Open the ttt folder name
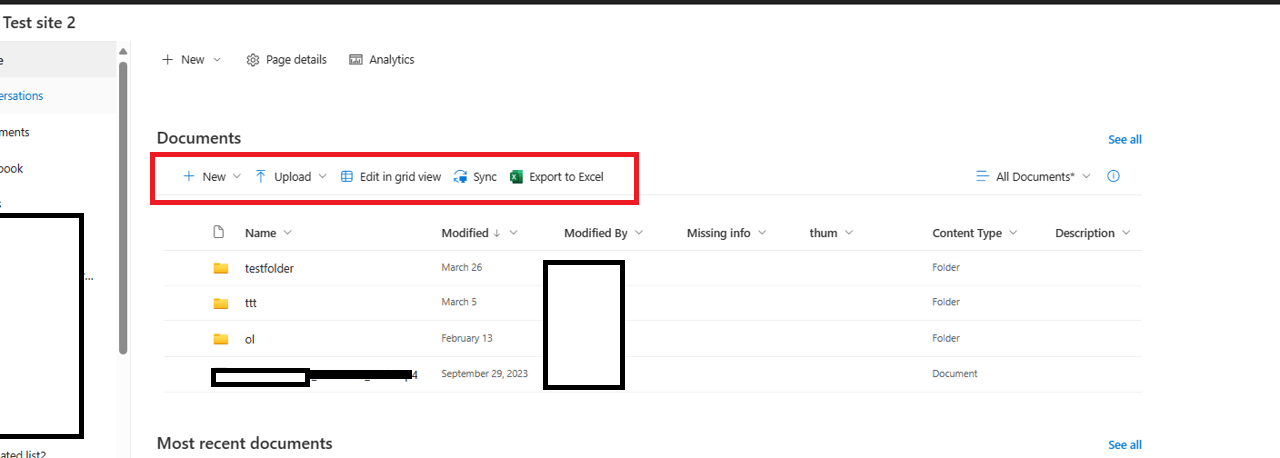 click(x=251, y=303)
